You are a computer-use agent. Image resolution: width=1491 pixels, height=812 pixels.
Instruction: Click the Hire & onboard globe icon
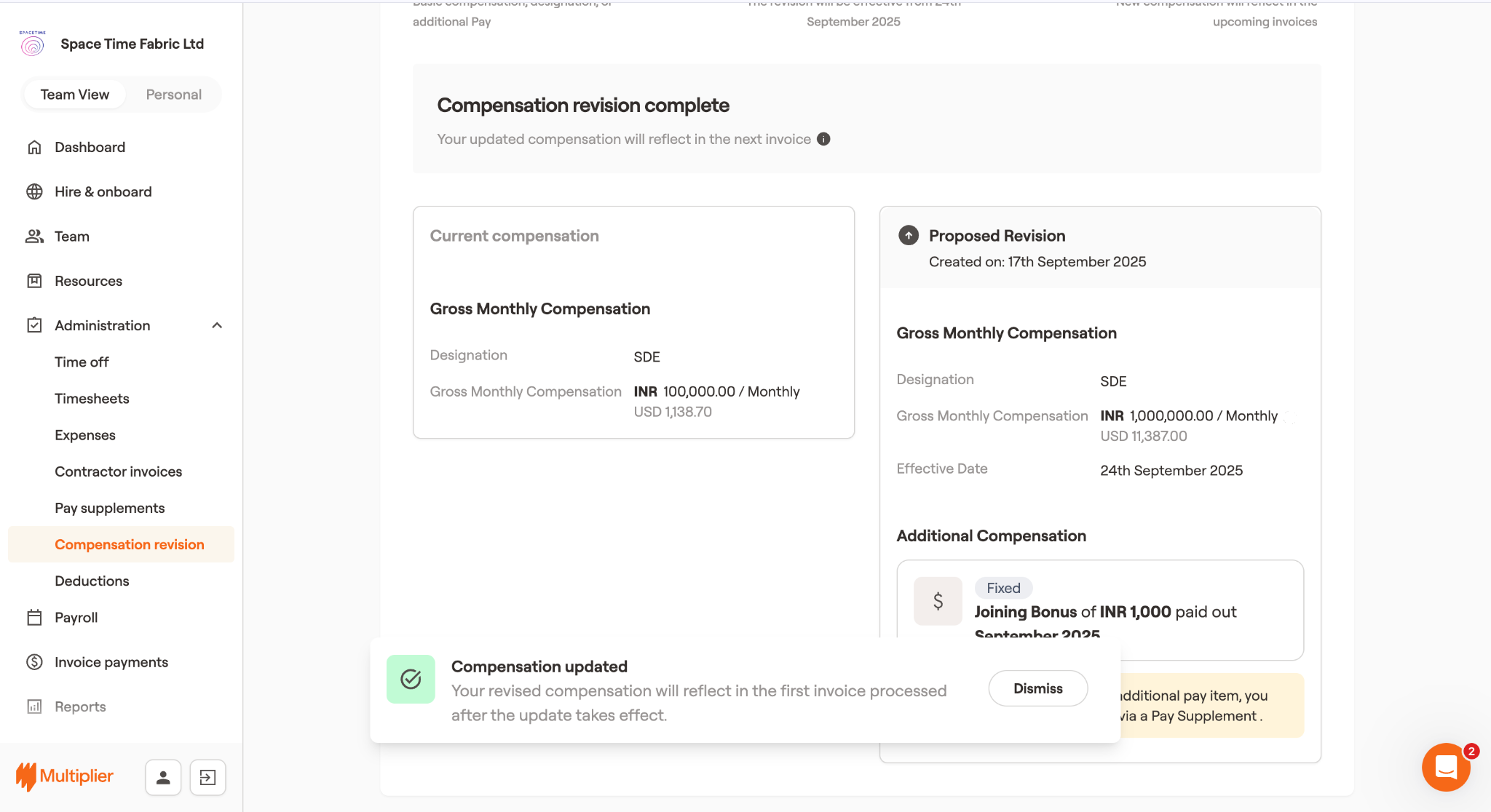34,191
